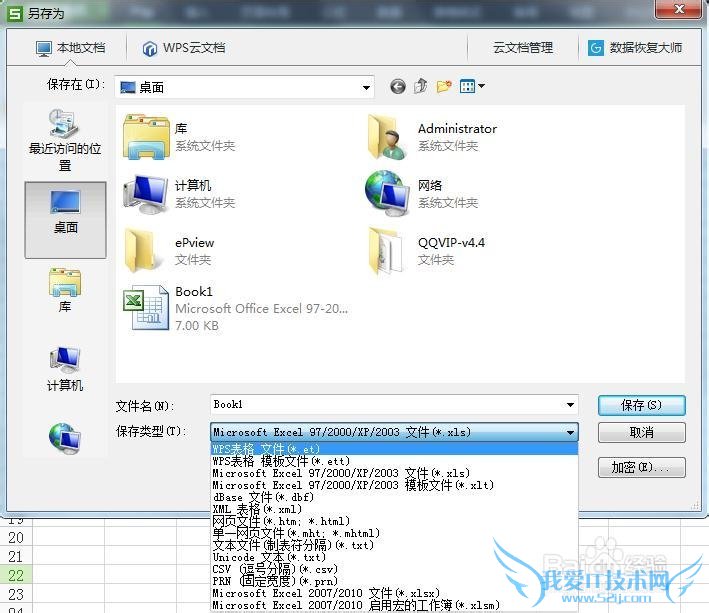Select 计算机 in the places sidebar
The image size is (709, 613).
[65, 369]
